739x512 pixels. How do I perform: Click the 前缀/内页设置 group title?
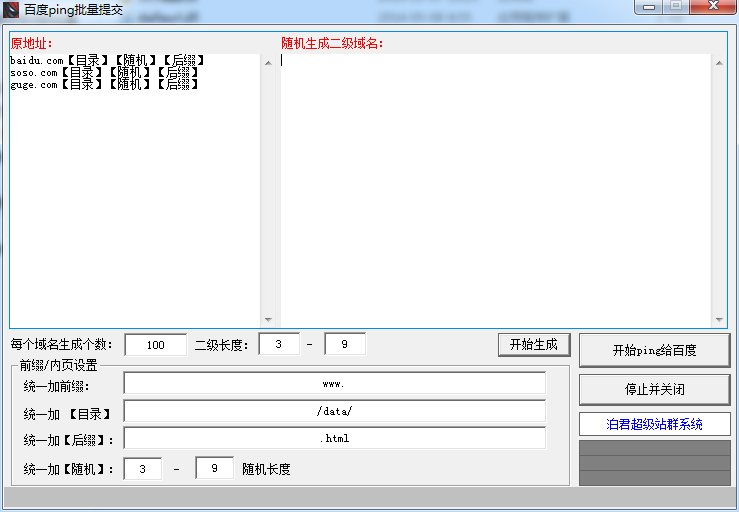point(58,365)
